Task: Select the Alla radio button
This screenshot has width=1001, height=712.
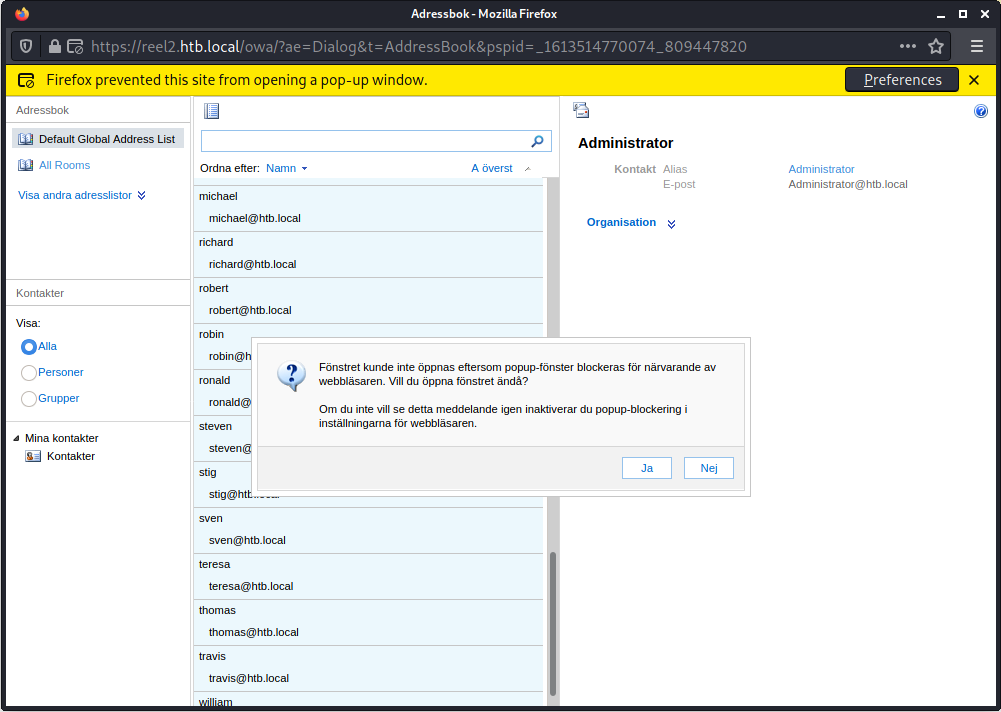Action: tap(29, 347)
